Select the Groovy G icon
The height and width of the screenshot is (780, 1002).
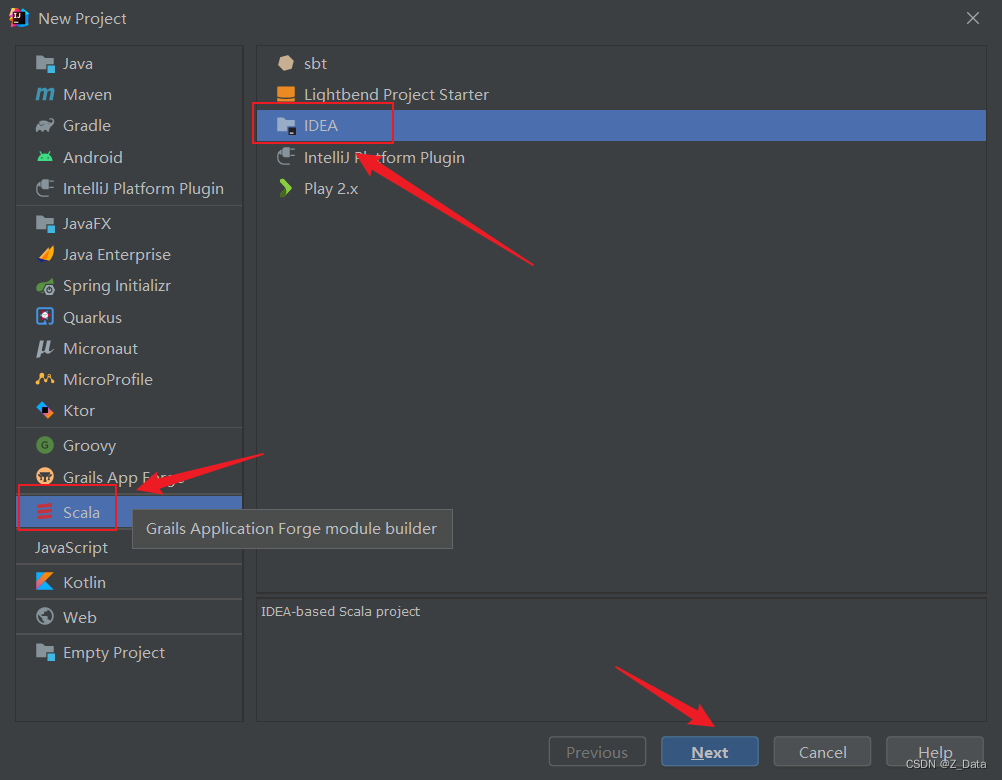click(45, 445)
